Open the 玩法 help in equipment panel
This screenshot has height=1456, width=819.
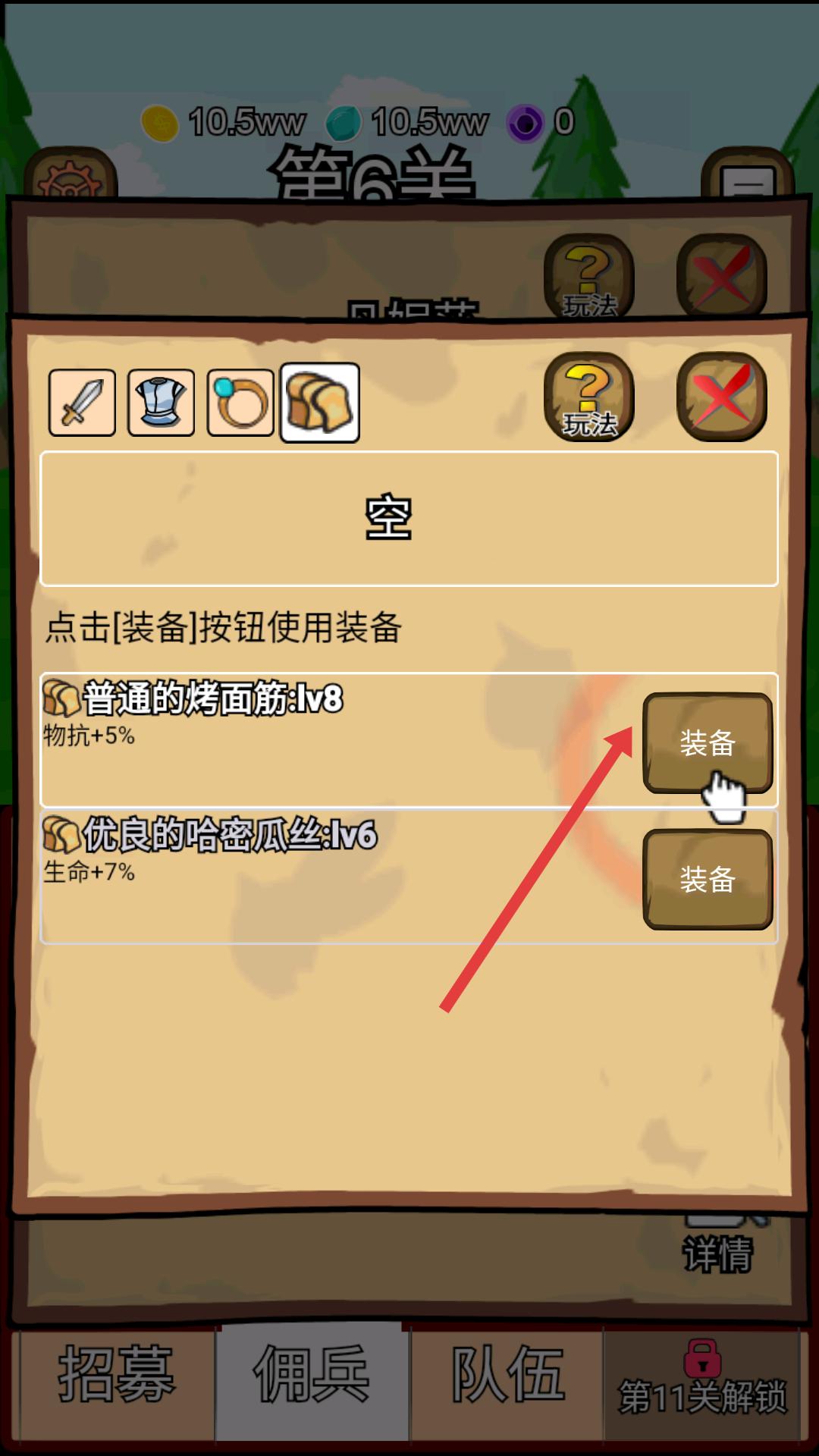point(588,397)
